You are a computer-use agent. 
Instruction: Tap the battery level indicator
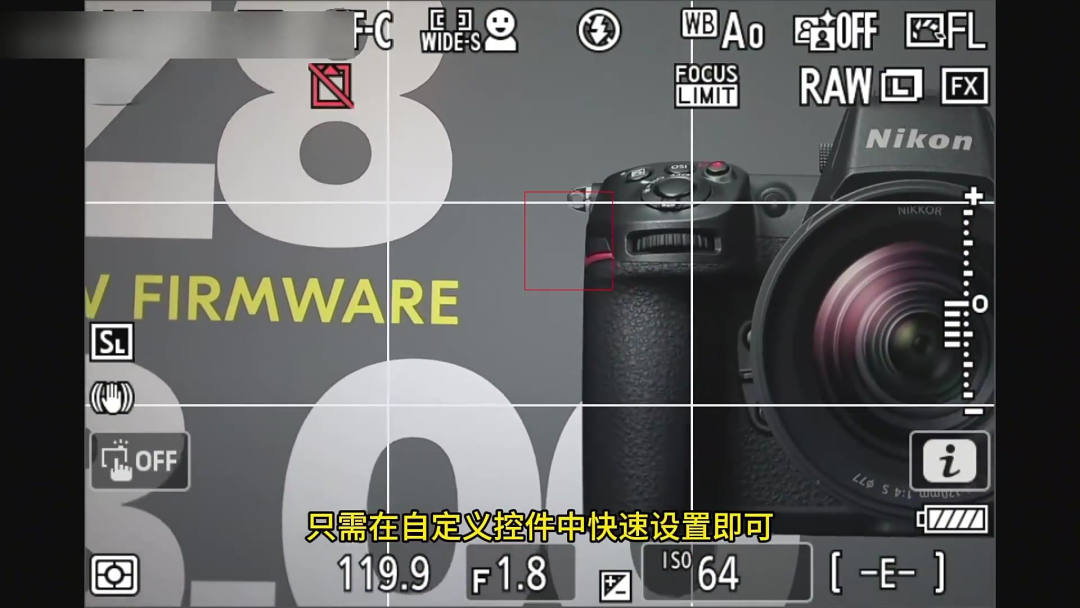click(953, 519)
